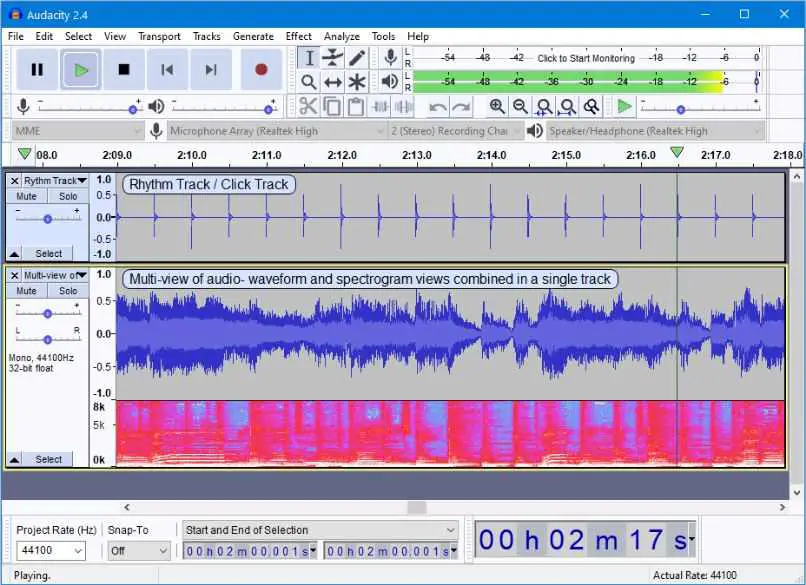Click the recording meter to start monitoring
The height and width of the screenshot is (585, 806).
pos(585,58)
